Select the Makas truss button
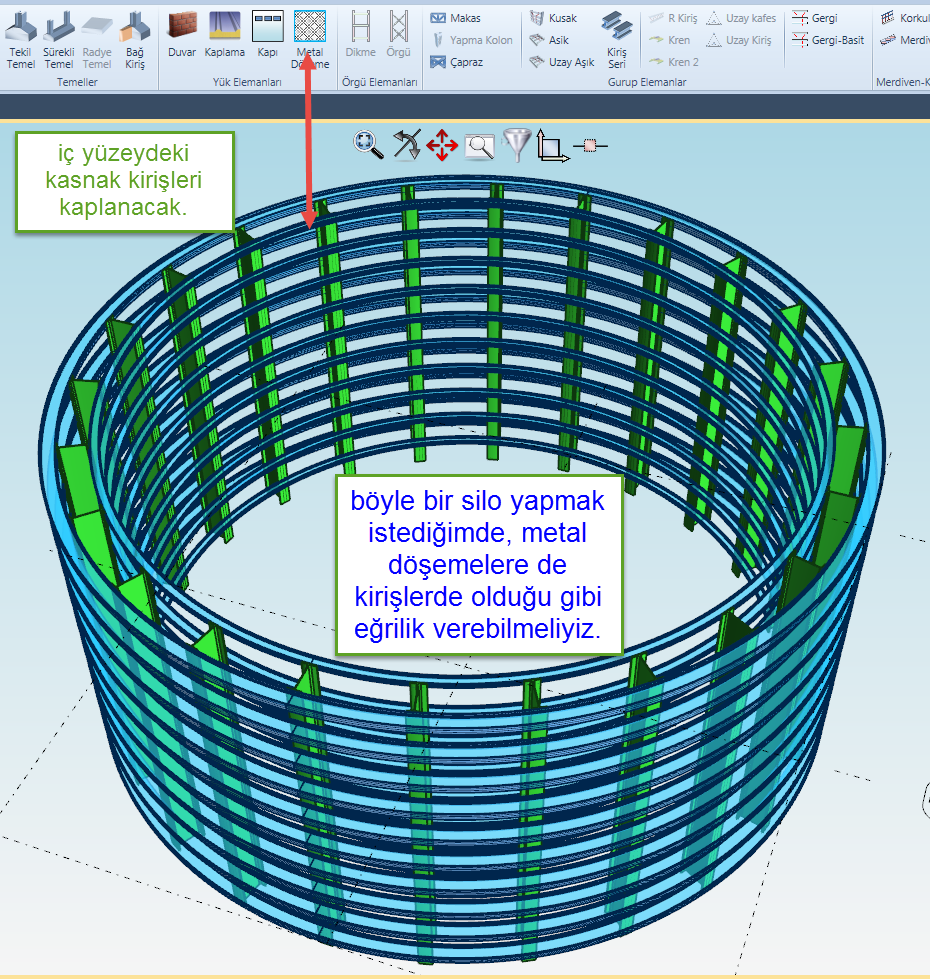This screenshot has height=979, width=930. click(x=456, y=18)
